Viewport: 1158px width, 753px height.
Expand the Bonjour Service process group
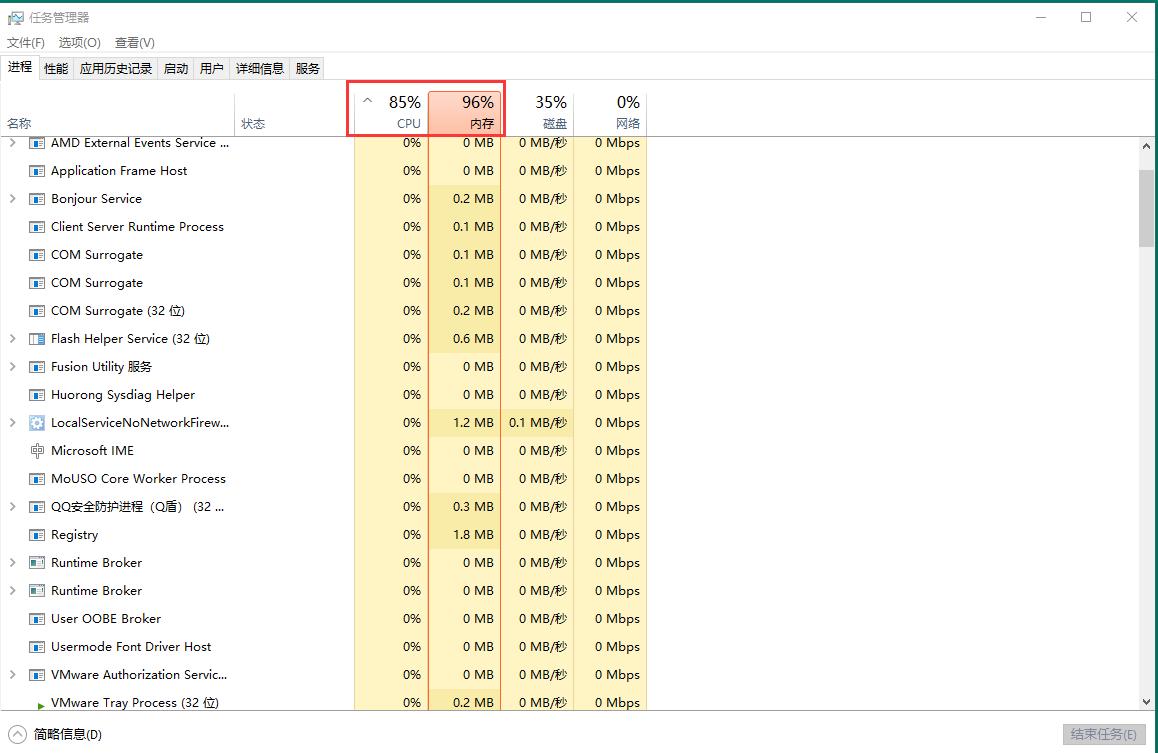pyautogui.click(x=12, y=199)
